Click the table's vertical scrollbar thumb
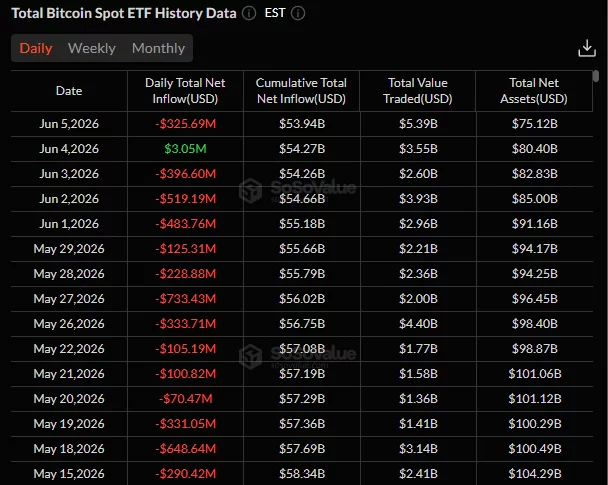The image size is (608, 485). pos(596,76)
